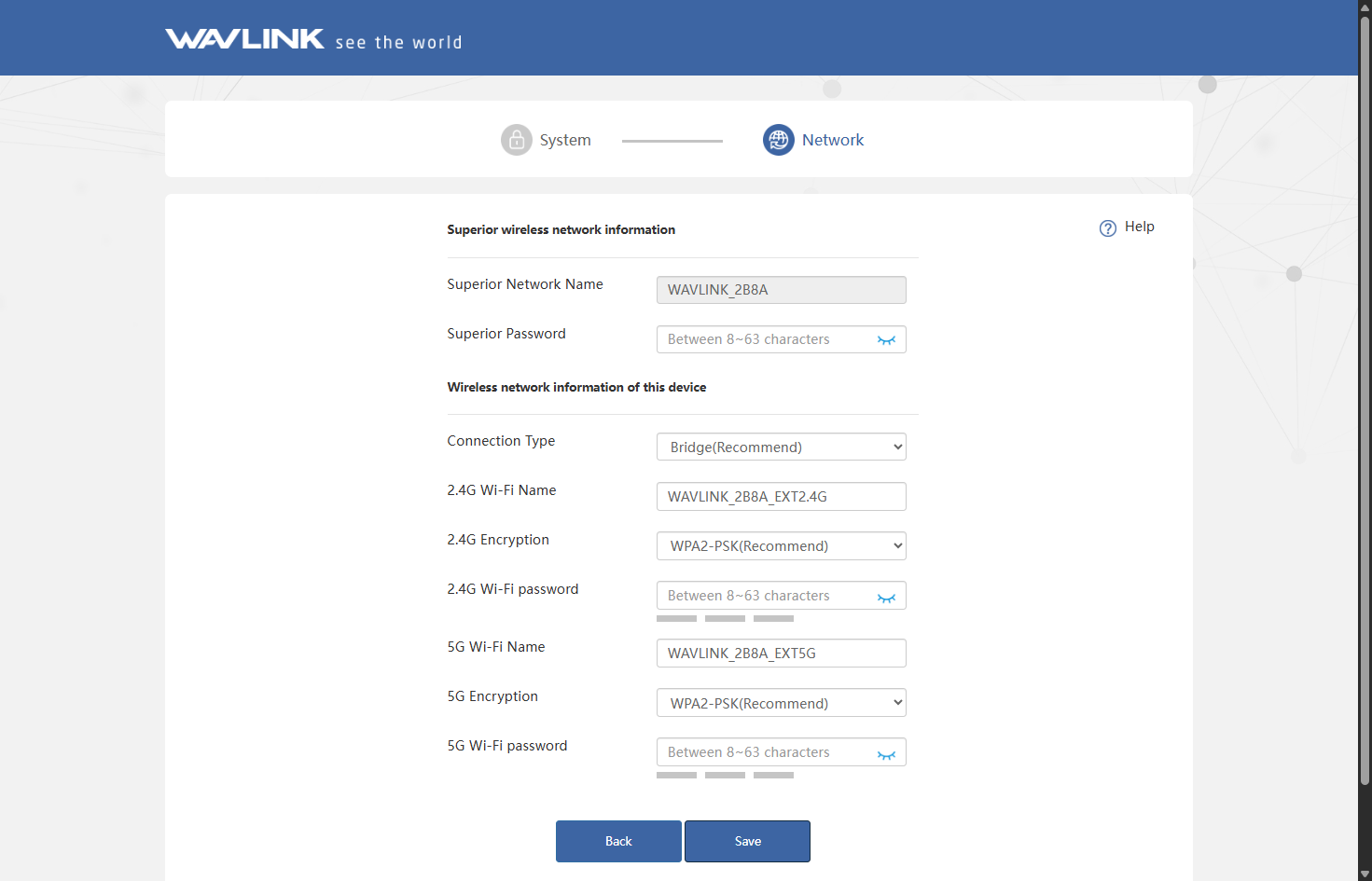Viewport: 1372px width, 881px height.
Task: Click the Save button
Action: pyautogui.click(x=747, y=841)
